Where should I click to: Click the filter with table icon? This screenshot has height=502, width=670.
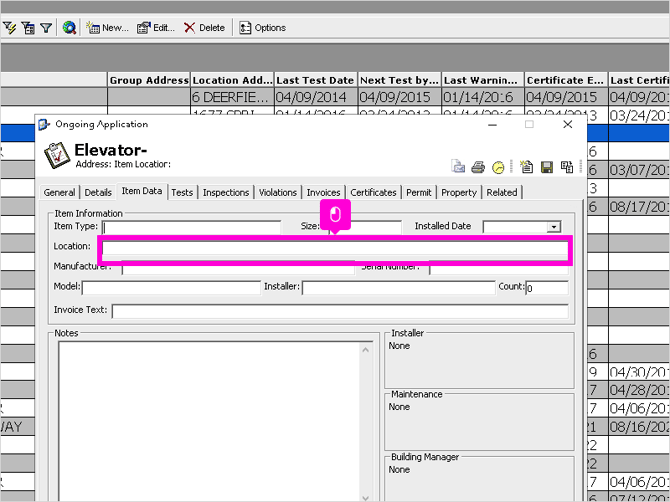[28, 28]
